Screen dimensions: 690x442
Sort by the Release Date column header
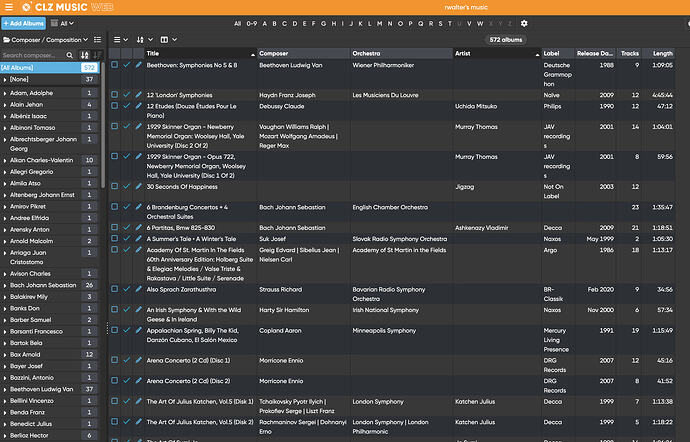595,53
